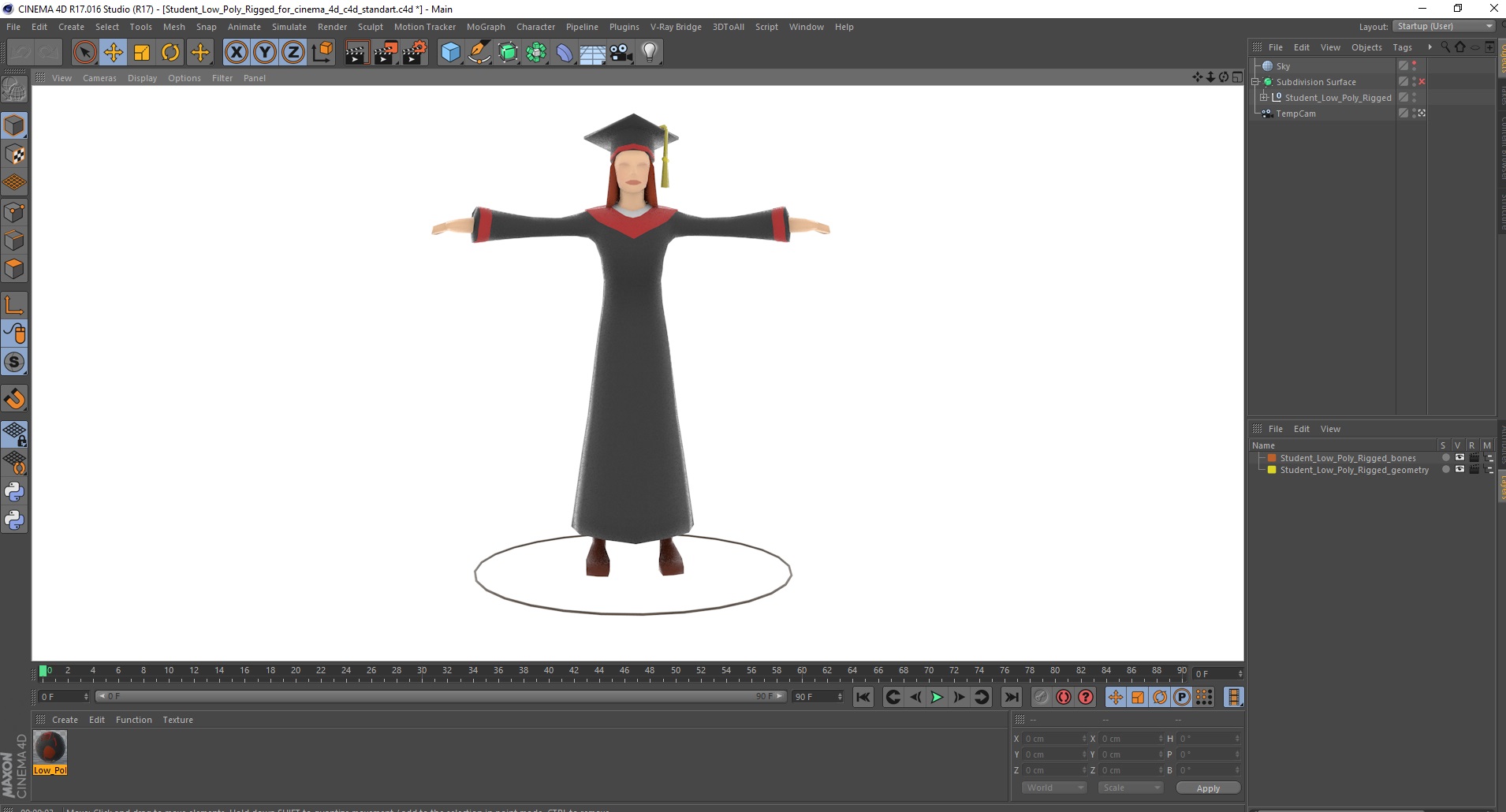Screen dimensions: 1506x812
Task: Select the Scale tool
Action: (142, 53)
